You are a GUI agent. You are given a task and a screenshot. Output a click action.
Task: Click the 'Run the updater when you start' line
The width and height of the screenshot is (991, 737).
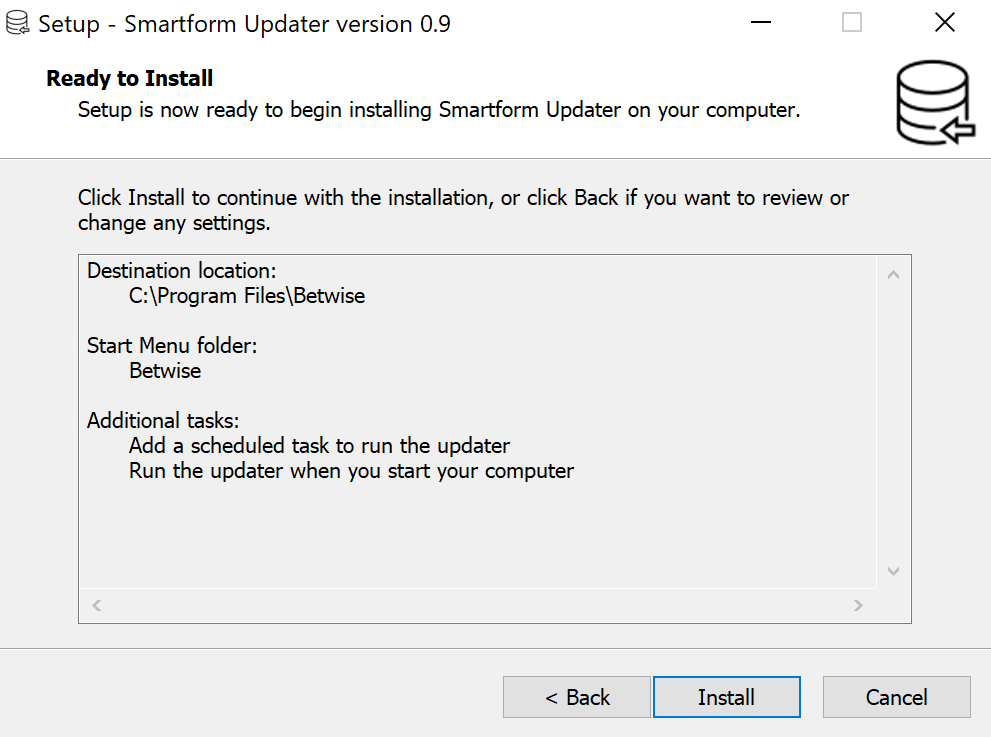(351, 471)
